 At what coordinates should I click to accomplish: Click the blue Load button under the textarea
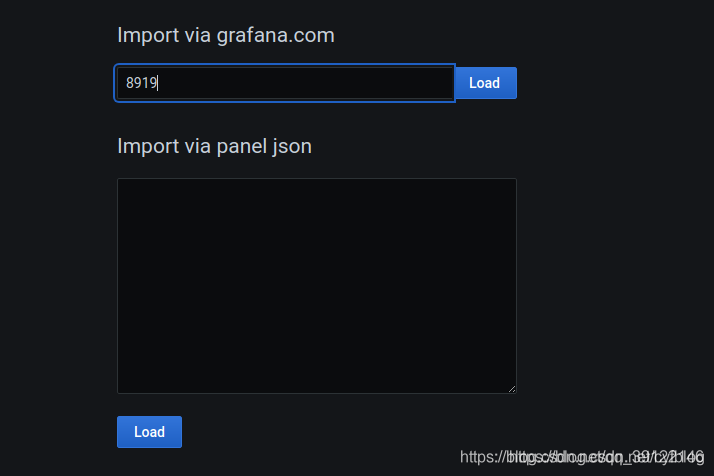pos(149,432)
